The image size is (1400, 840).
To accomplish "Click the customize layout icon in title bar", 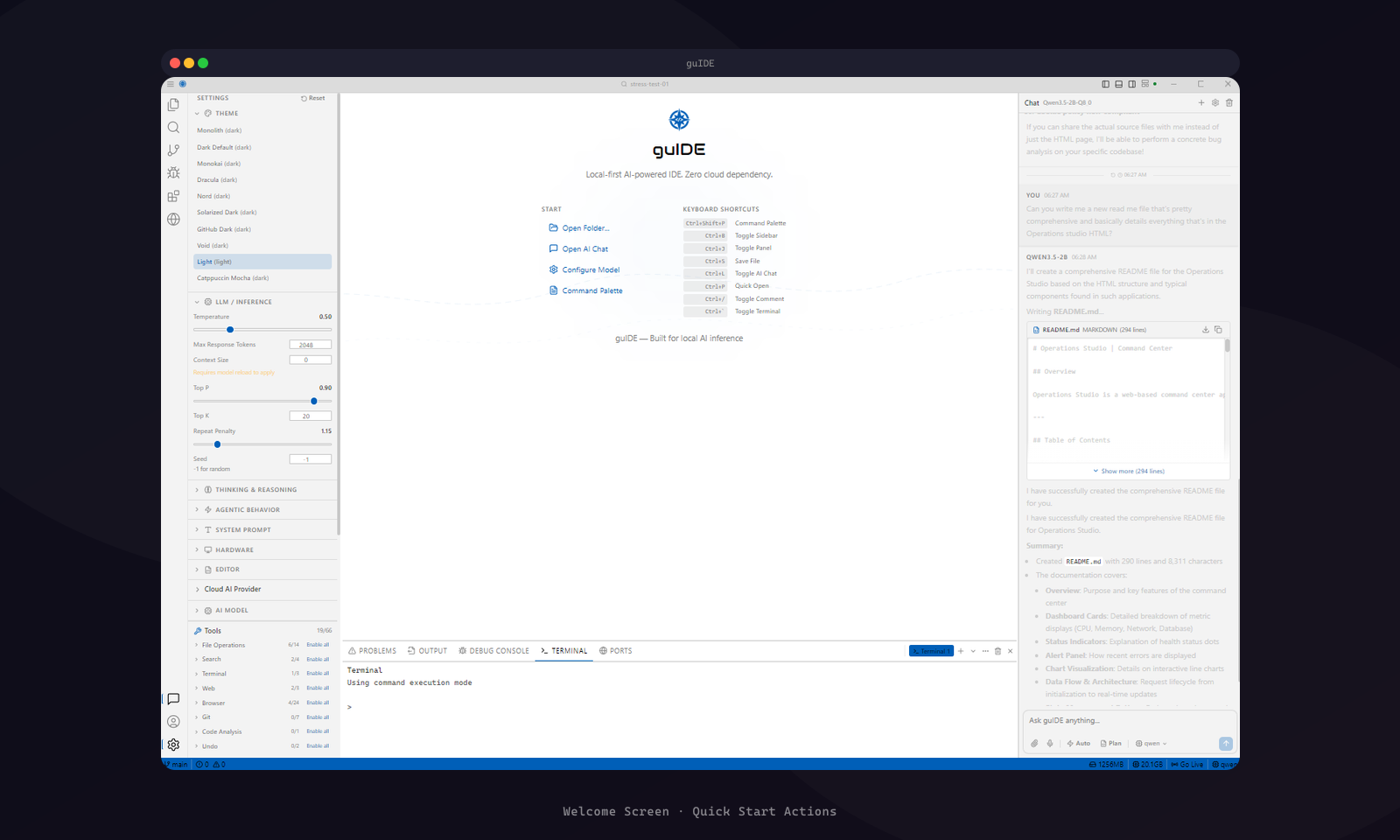I will [x=1145, y=84].
